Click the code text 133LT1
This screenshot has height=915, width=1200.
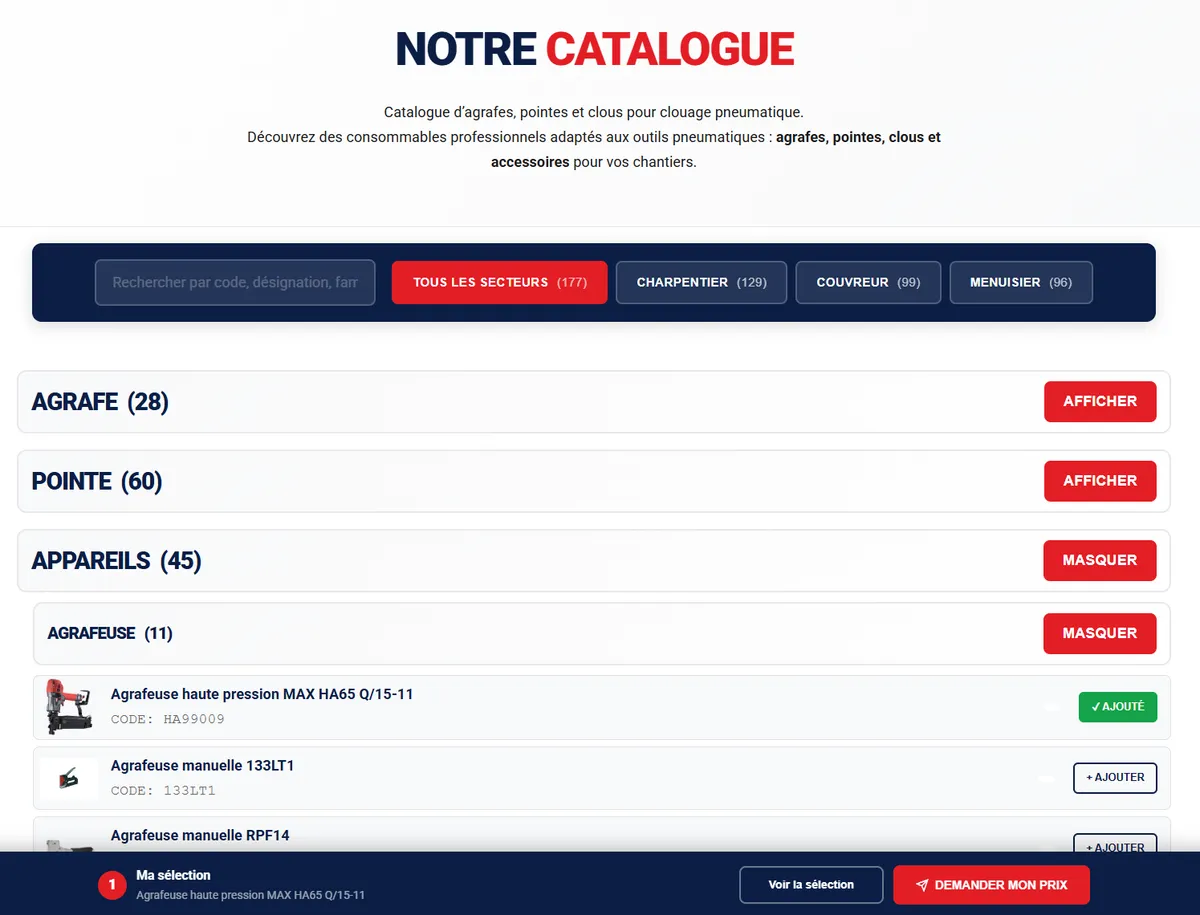(190, 791)
